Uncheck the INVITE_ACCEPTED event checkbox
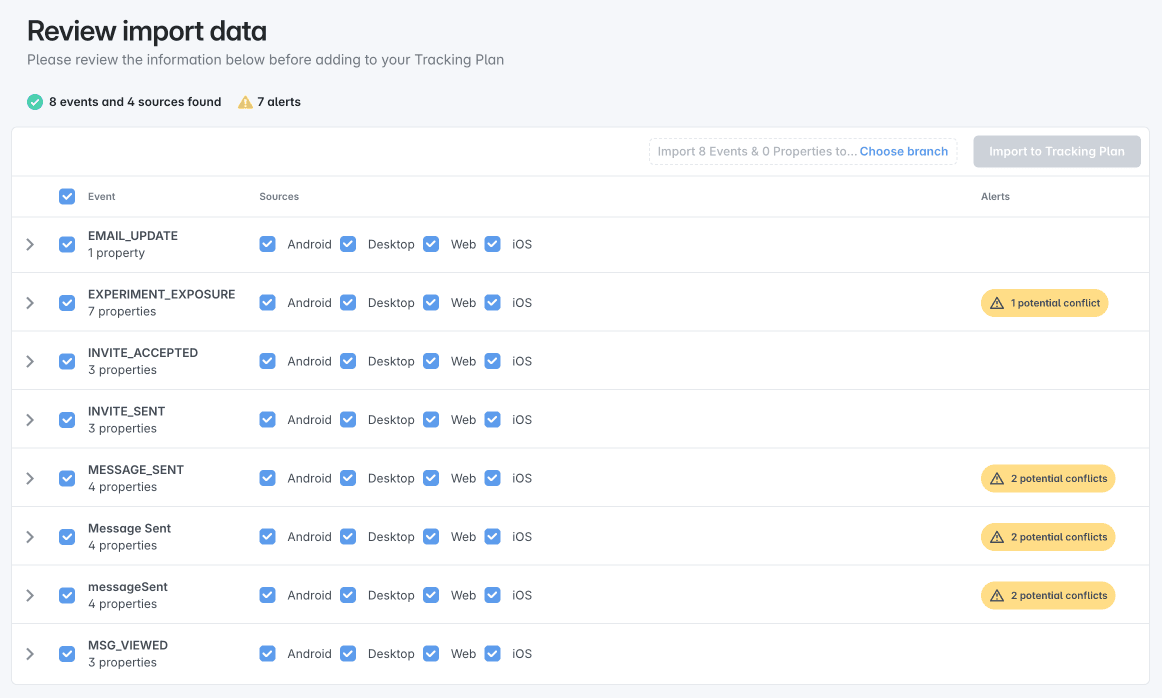1162x698 pixels. (67, 361)
